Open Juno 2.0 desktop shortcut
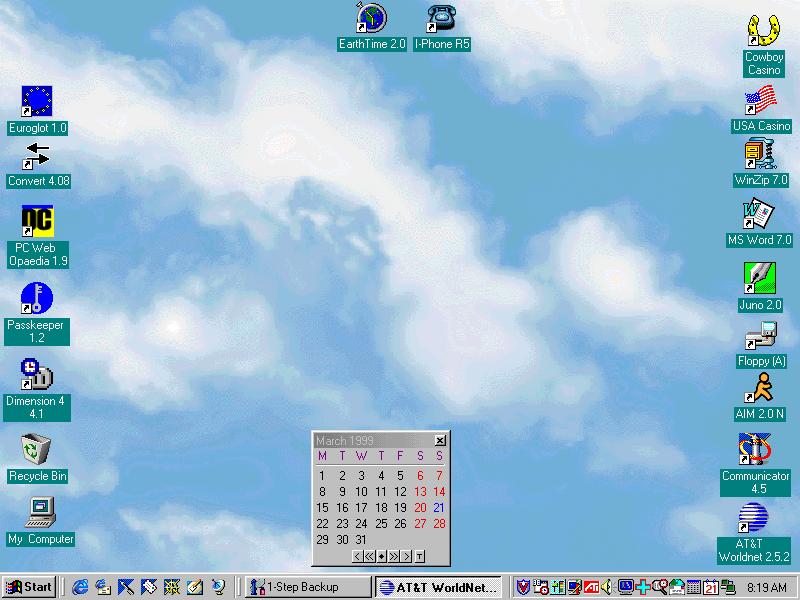 (760, 278)
